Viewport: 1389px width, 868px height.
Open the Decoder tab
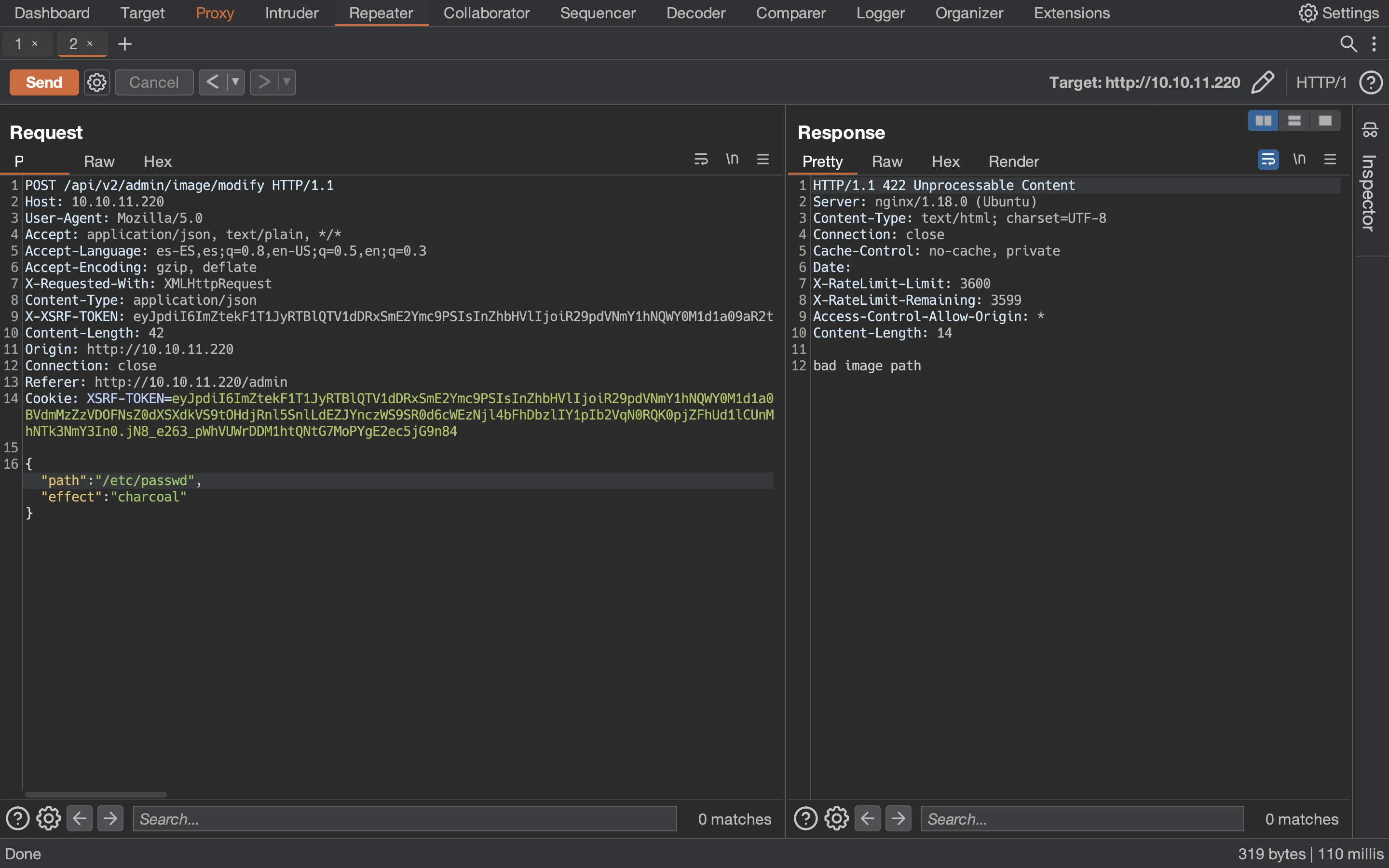coord(695,13)
